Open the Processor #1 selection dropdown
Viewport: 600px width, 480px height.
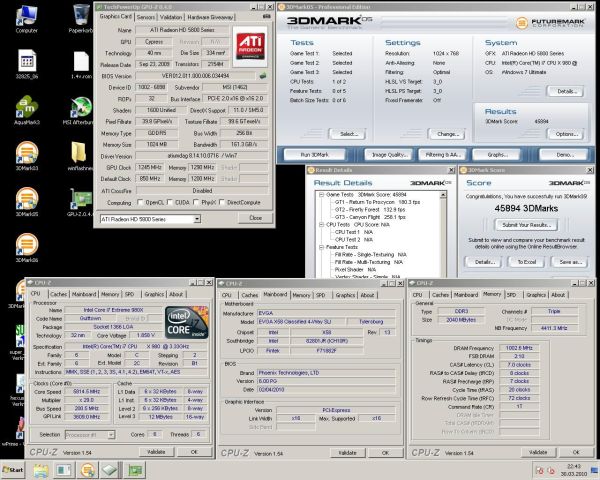click(x=111, y=435)
